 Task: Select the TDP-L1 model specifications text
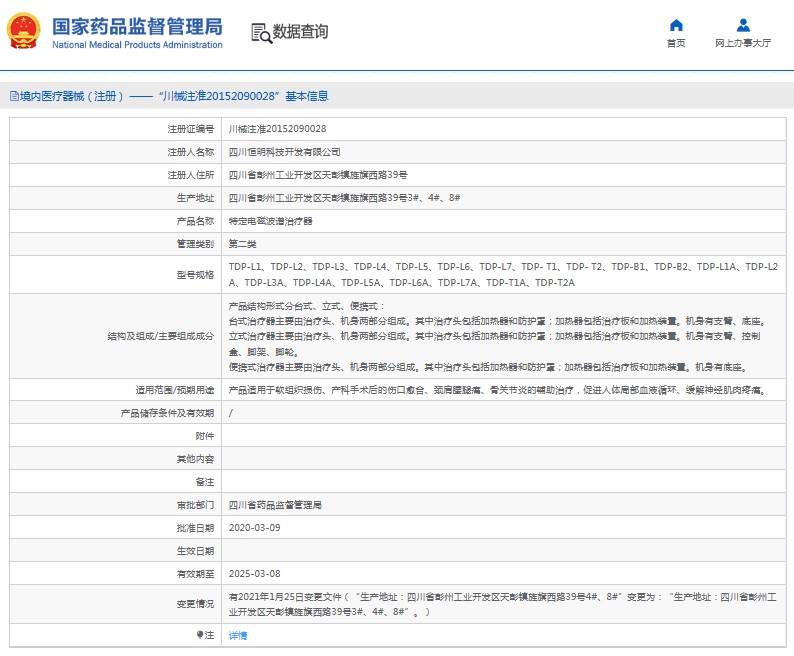pyautogui.click(x=503, y=275)
